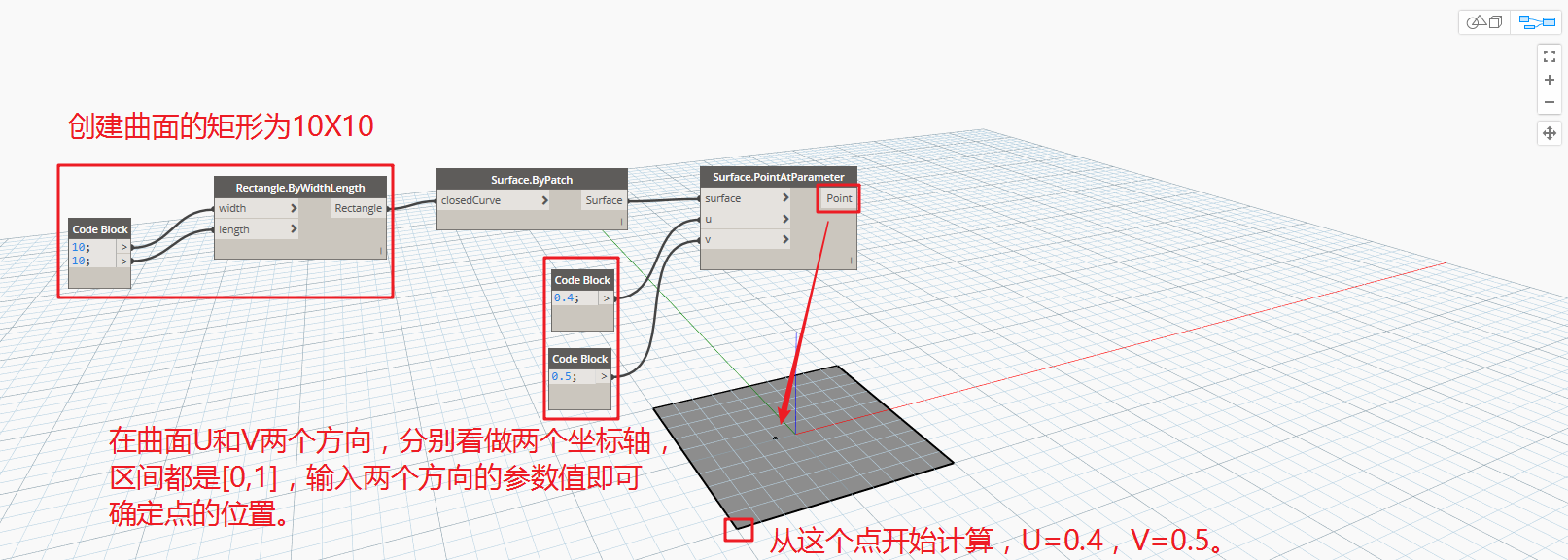The image size is (1568, 560).
Task: Expand the length port chevron
Action: click(x=294, y=229)
